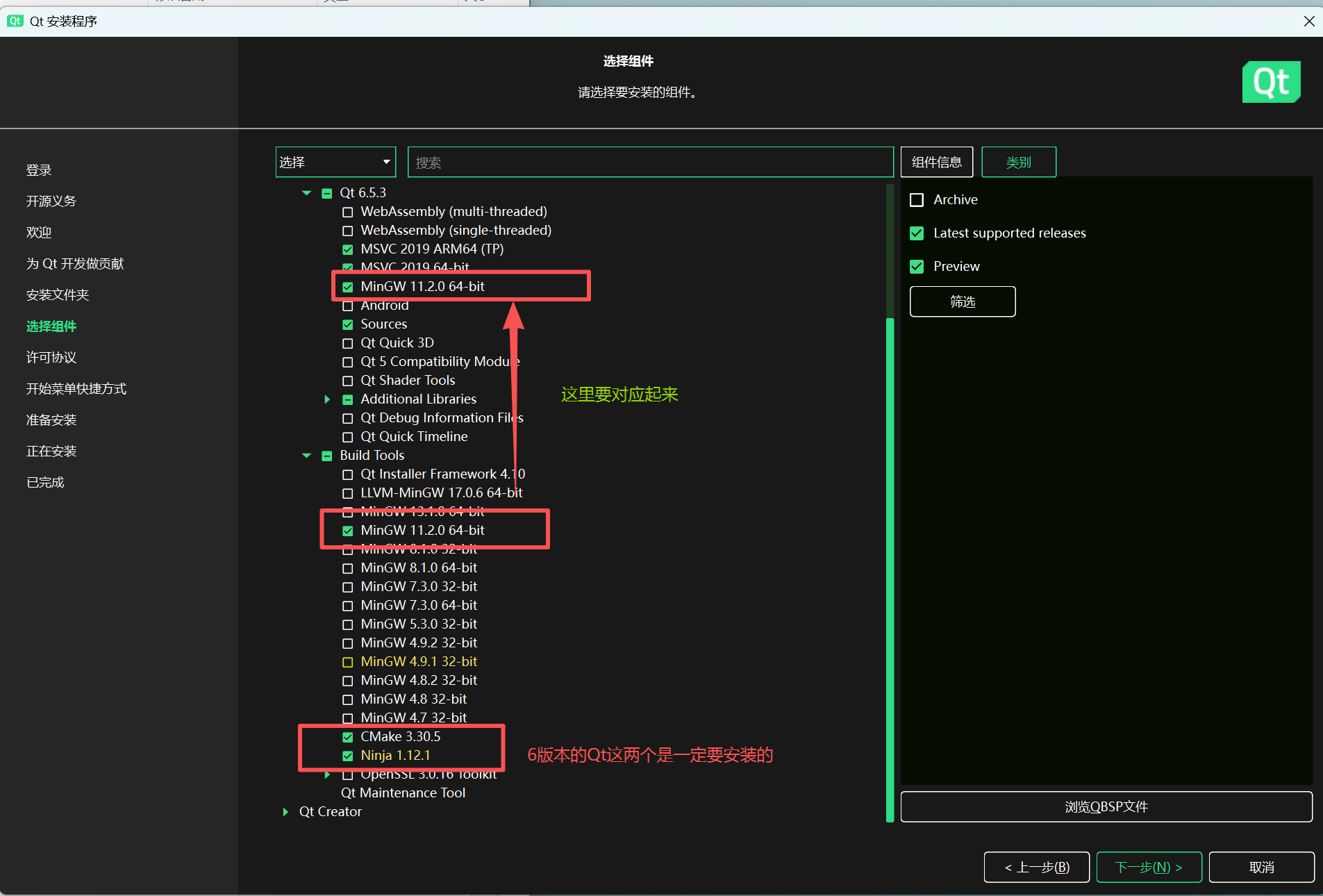
Task: Select 开源义务 step in sidebar
Action: tap(51, 201)
